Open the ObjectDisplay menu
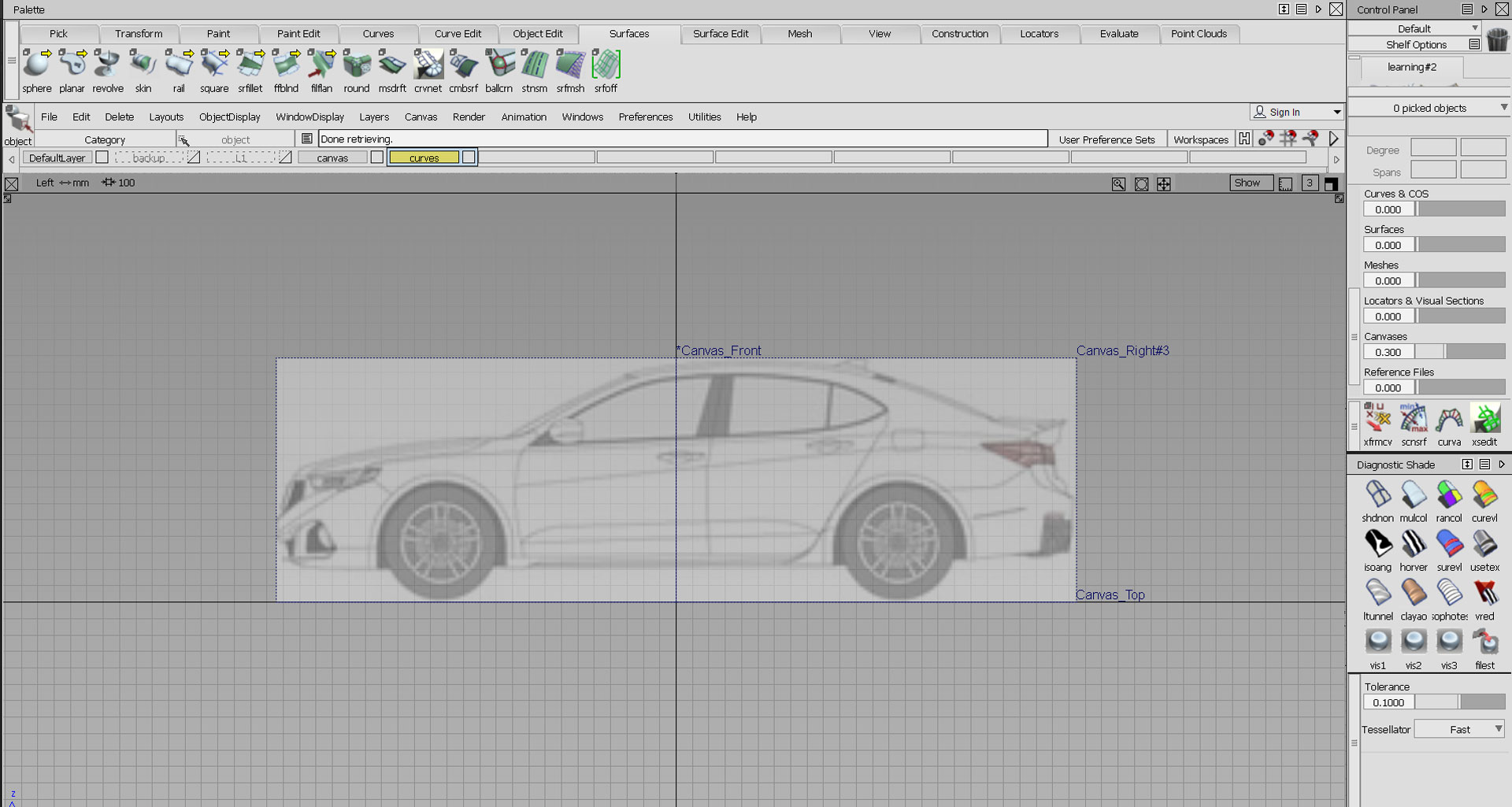This screenshot has height=807, width=1512. coord(229,117)
